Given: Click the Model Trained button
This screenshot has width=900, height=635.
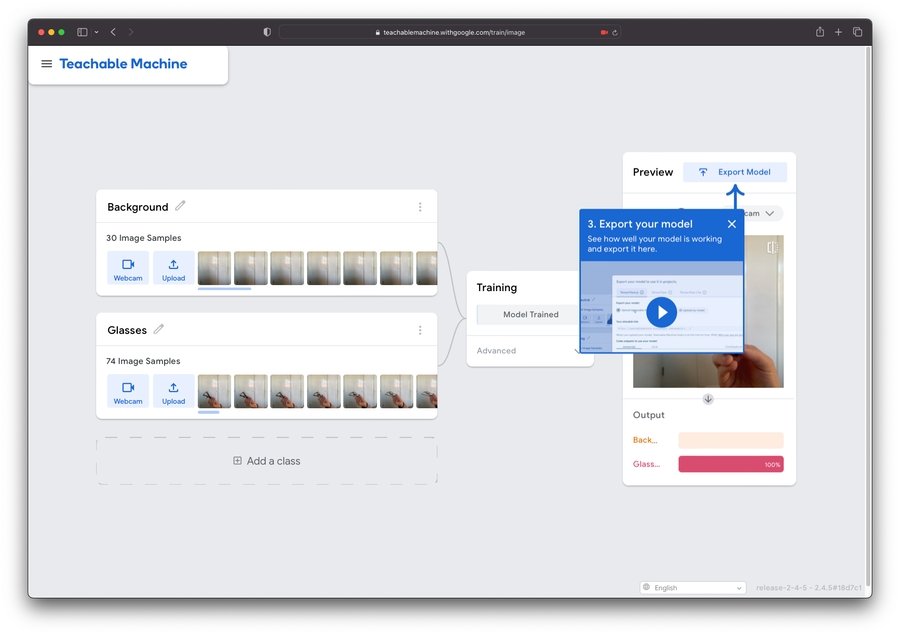Looking at the screenshot, I should [x=530, y=314].
